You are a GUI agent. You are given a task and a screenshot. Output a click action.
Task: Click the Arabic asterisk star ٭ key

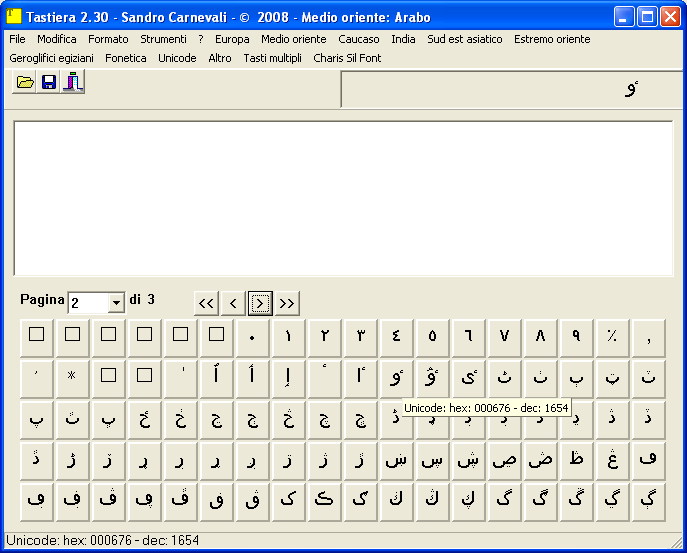pyautogui.click(x=72, y=379)
